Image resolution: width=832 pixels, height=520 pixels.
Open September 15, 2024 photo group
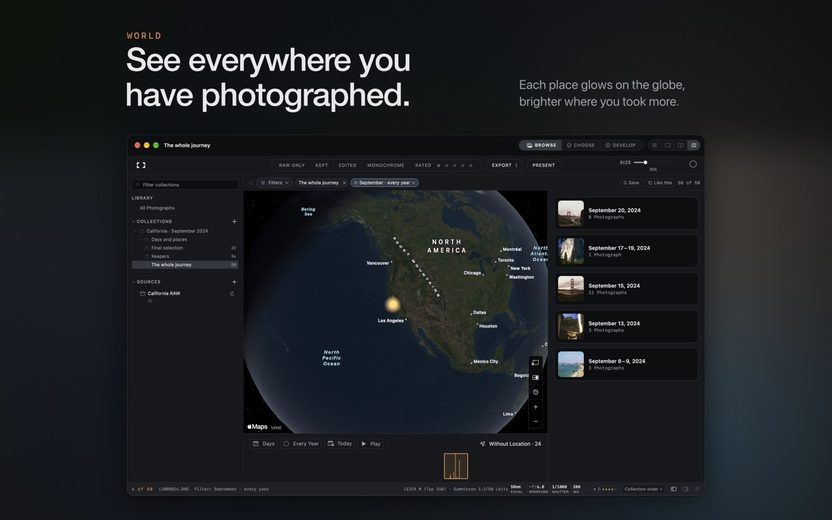[627, 289]
